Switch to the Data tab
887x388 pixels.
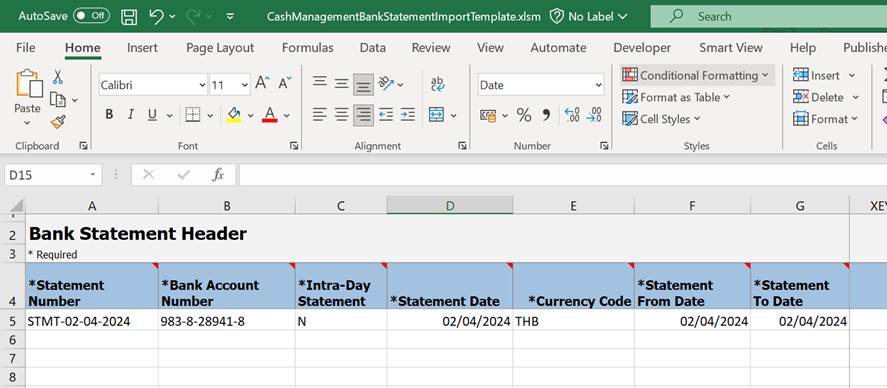[373, 48]
